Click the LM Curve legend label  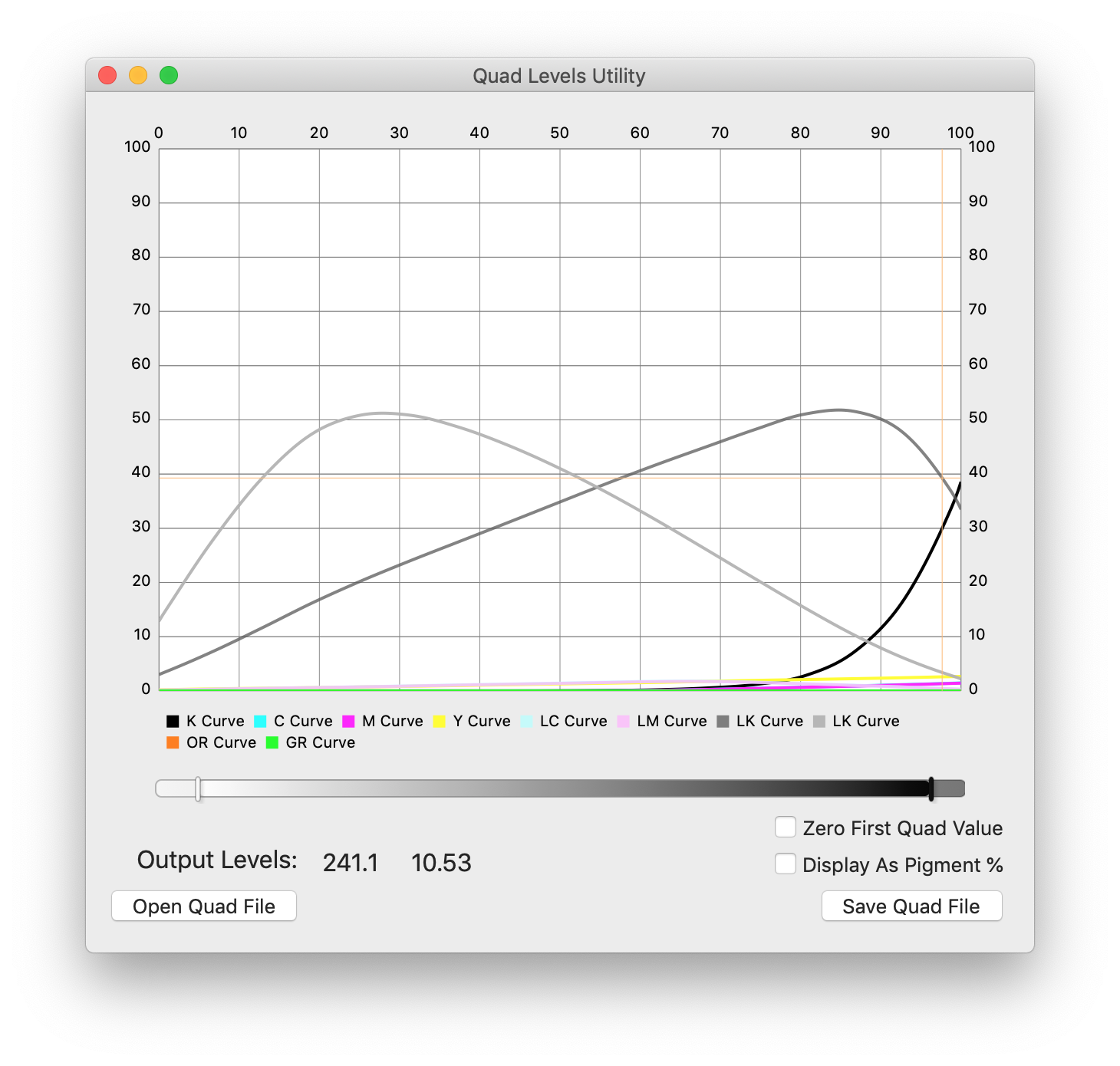coord(672,721)
